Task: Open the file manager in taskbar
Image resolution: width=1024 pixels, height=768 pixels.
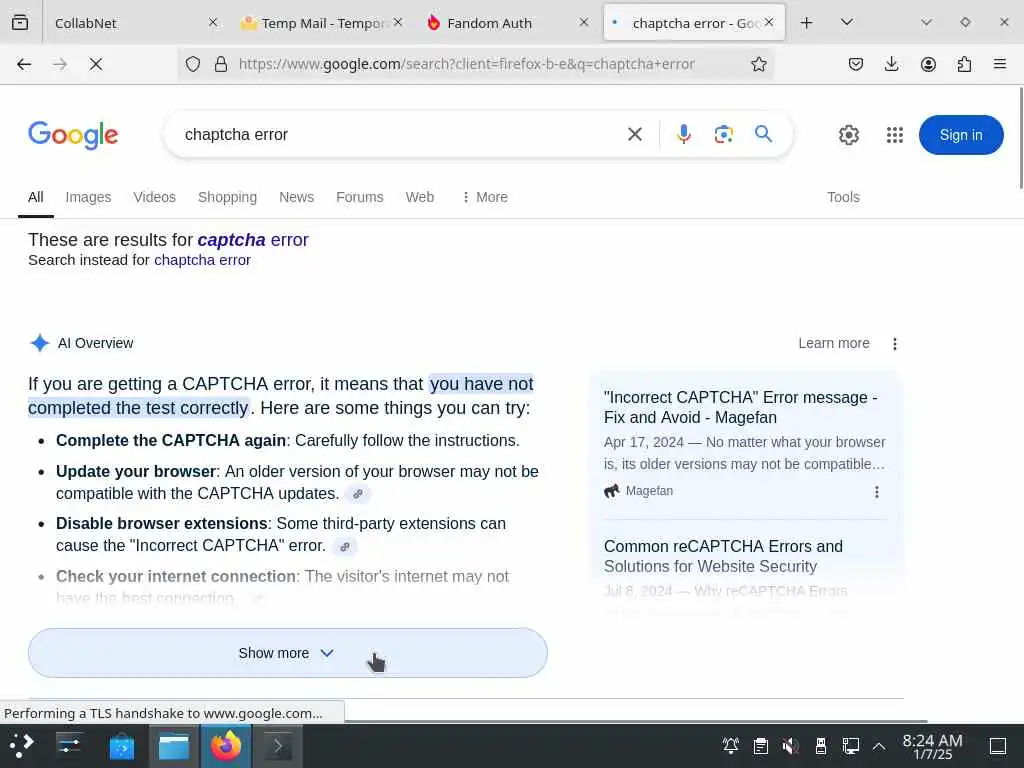Action: (x=174, y=746)
